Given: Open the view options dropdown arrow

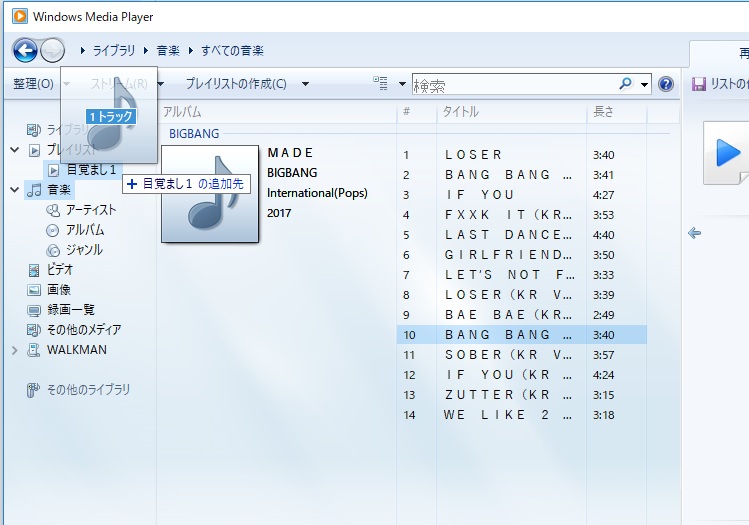Looking at the screenshot, I should point(402,84).
